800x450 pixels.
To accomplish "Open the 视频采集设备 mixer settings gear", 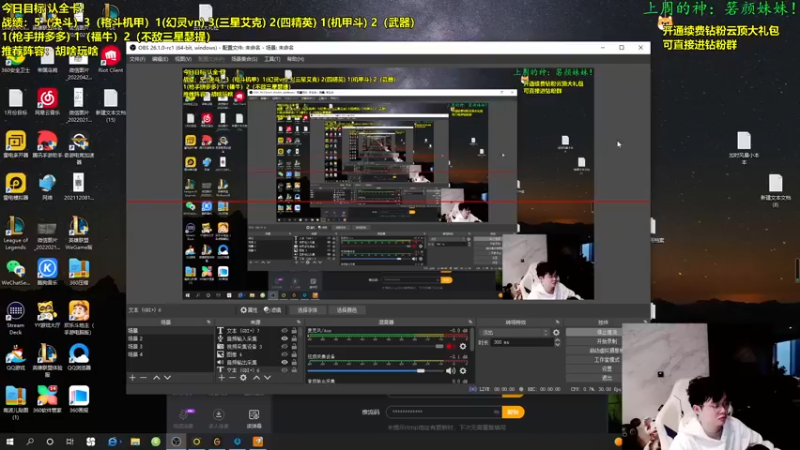I will point(463,371).
